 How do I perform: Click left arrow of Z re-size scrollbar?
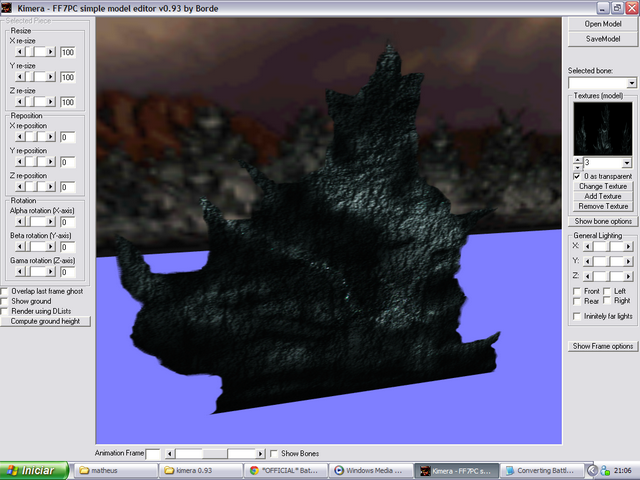[20, 102]
